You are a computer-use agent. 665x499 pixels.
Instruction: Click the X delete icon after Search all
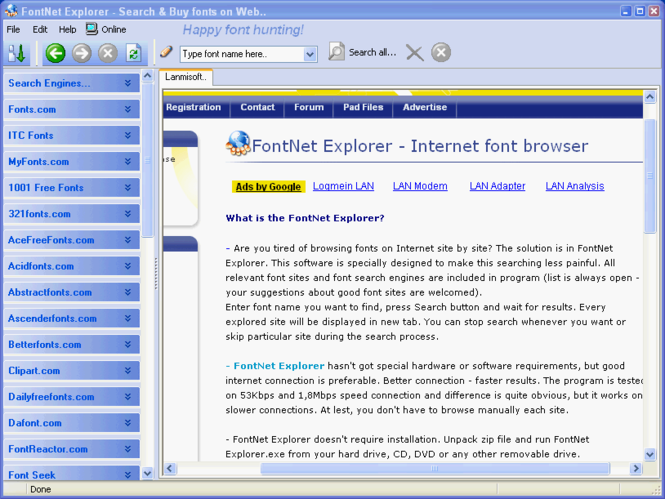pos(414,53)
